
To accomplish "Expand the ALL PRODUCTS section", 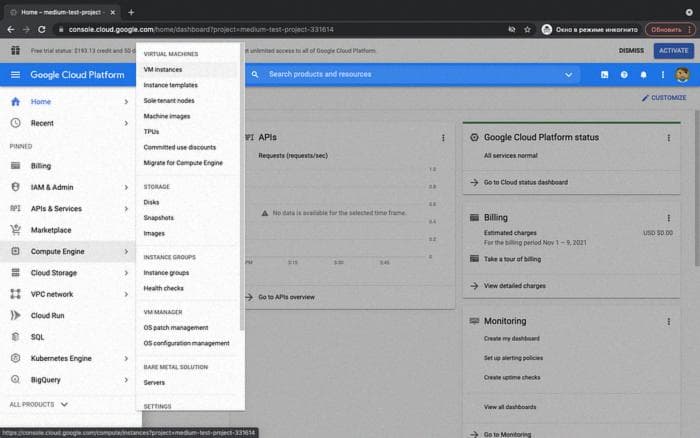I will [x=39, y=404].
